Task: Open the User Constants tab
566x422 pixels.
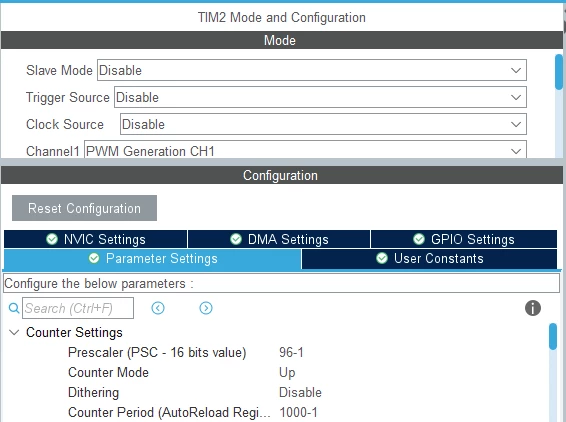Action: point(429,258)
